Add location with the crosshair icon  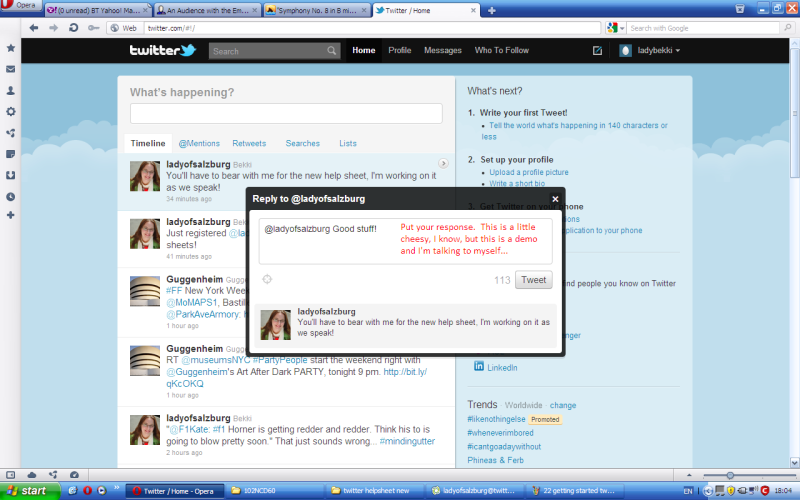[x=267, y=279]
